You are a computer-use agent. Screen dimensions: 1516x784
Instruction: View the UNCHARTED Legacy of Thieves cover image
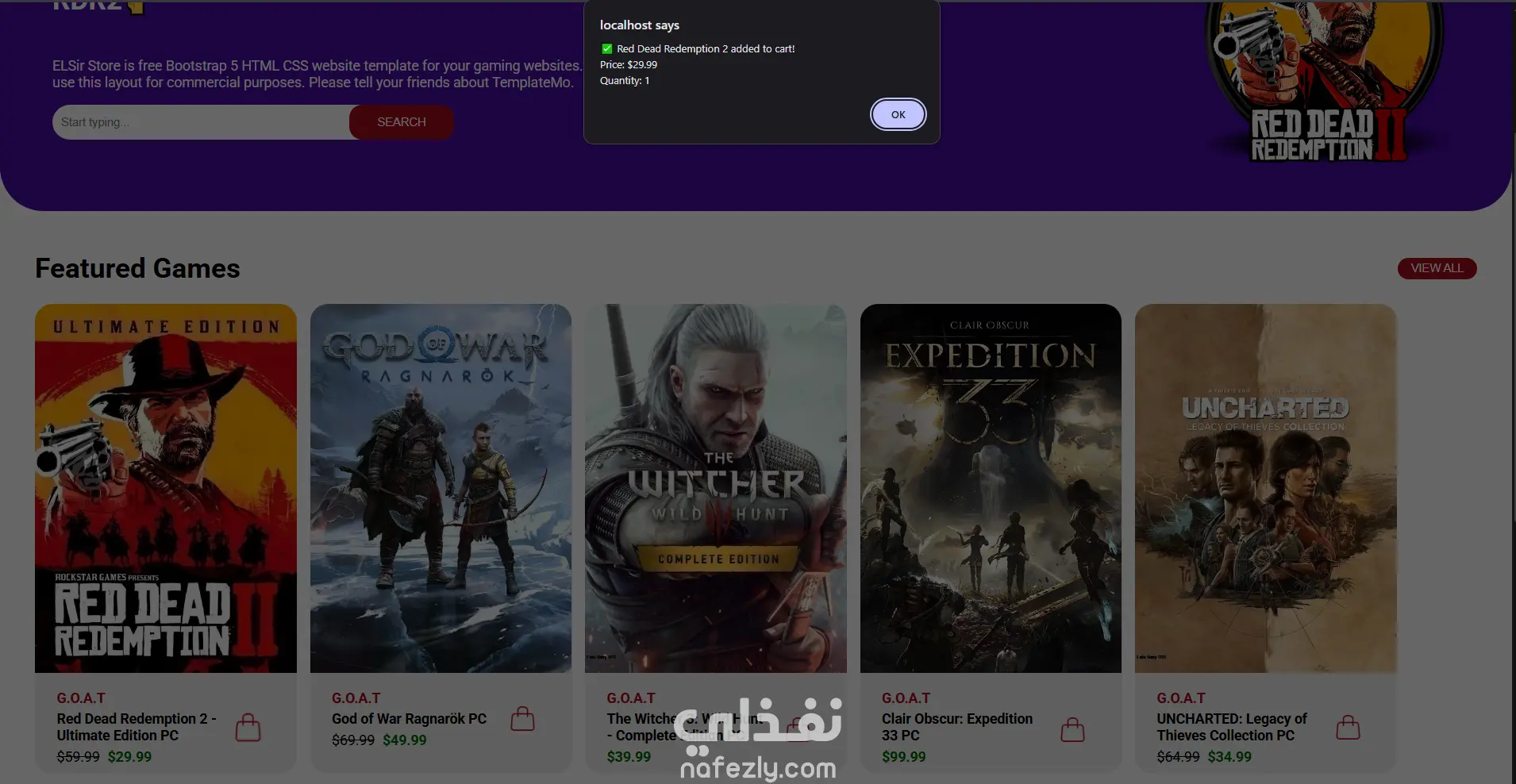[x=1266, y=488]
